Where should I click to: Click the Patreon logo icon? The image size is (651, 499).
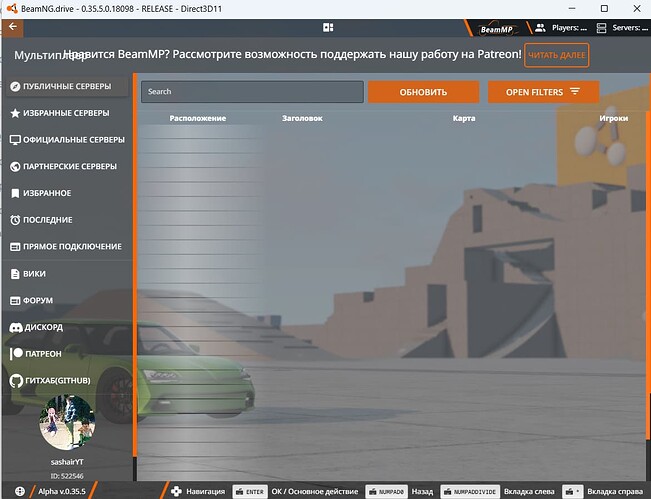tap(16, 354)
